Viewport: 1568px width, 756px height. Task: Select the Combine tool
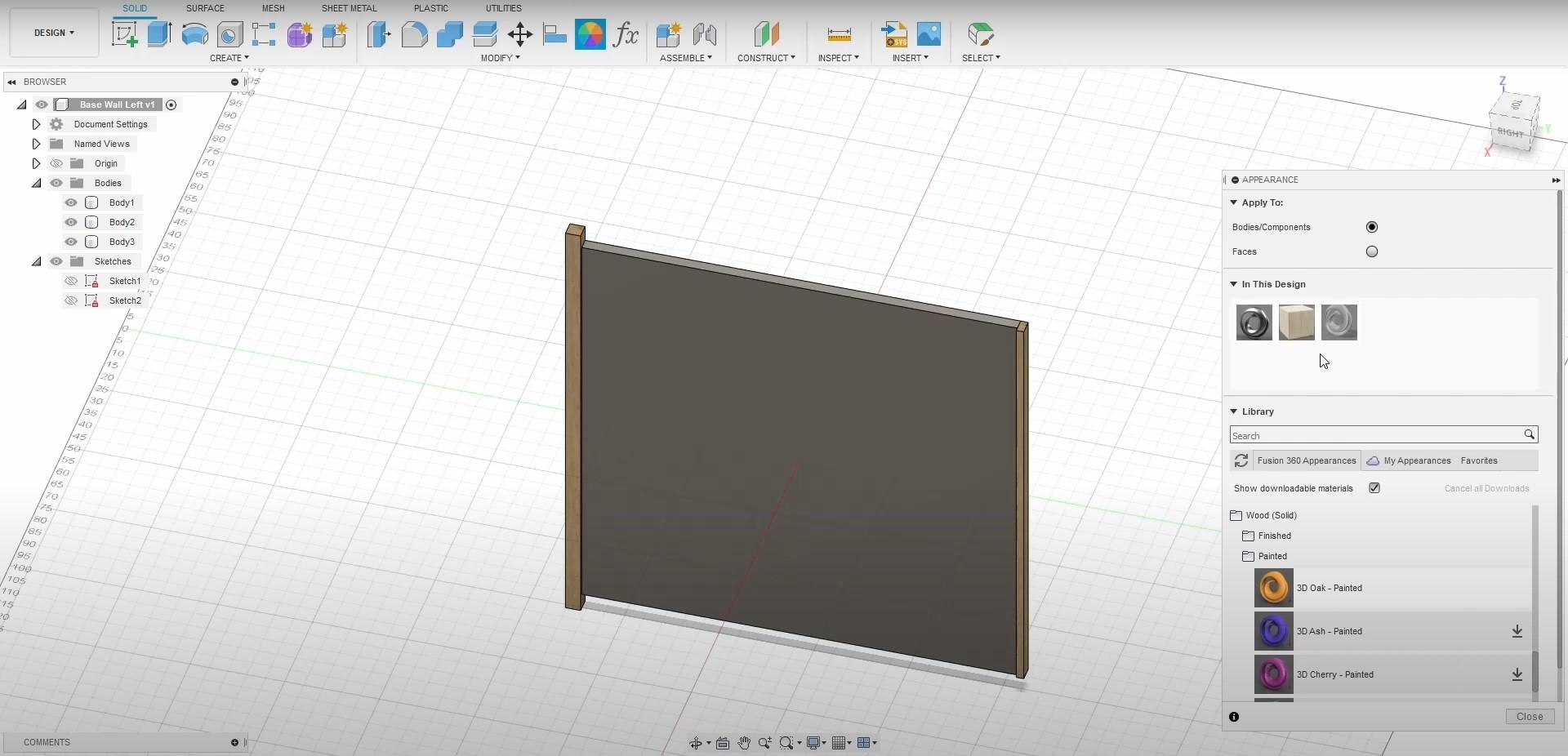point(449,34)
